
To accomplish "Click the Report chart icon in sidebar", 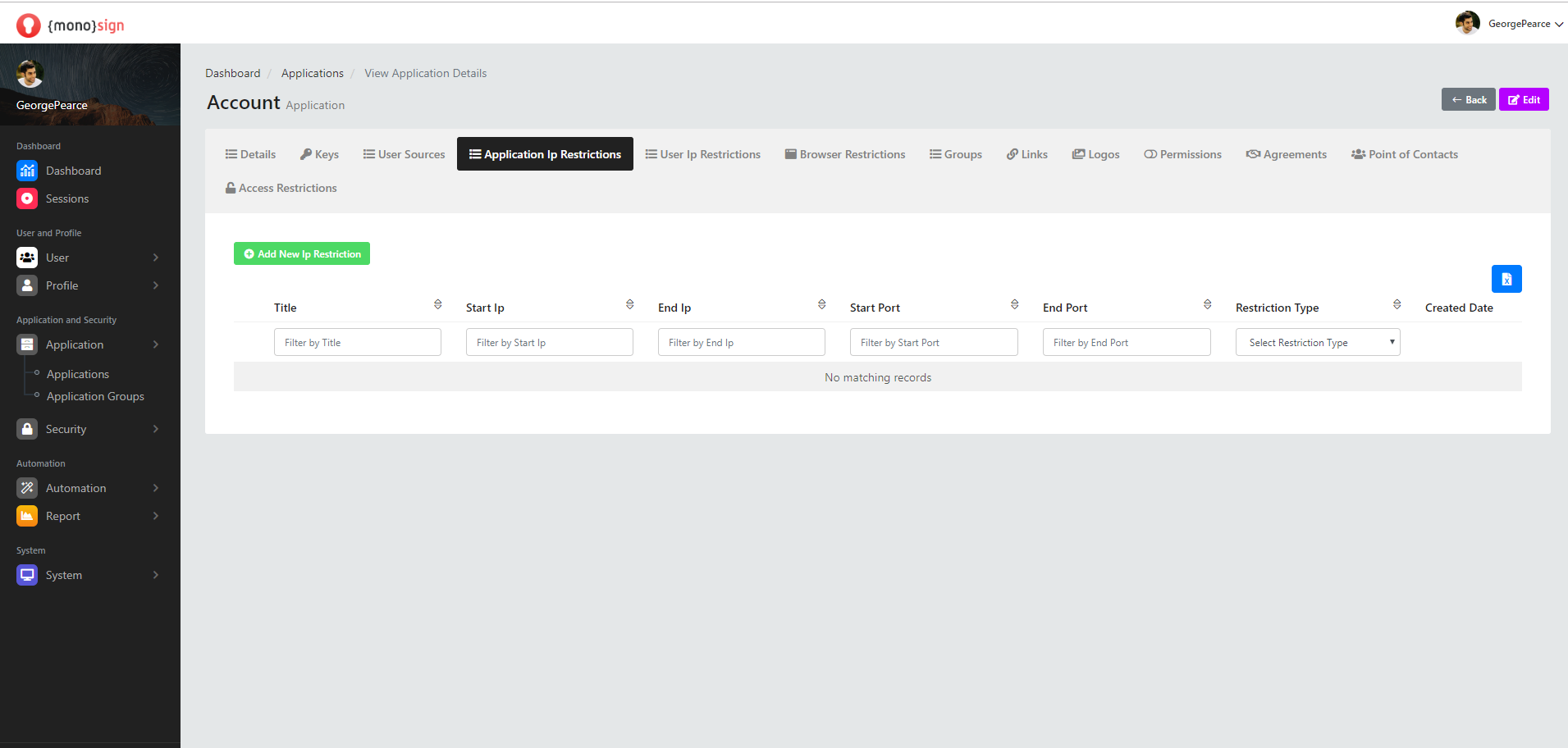I will pyautogui.click(x=27, y=516).
